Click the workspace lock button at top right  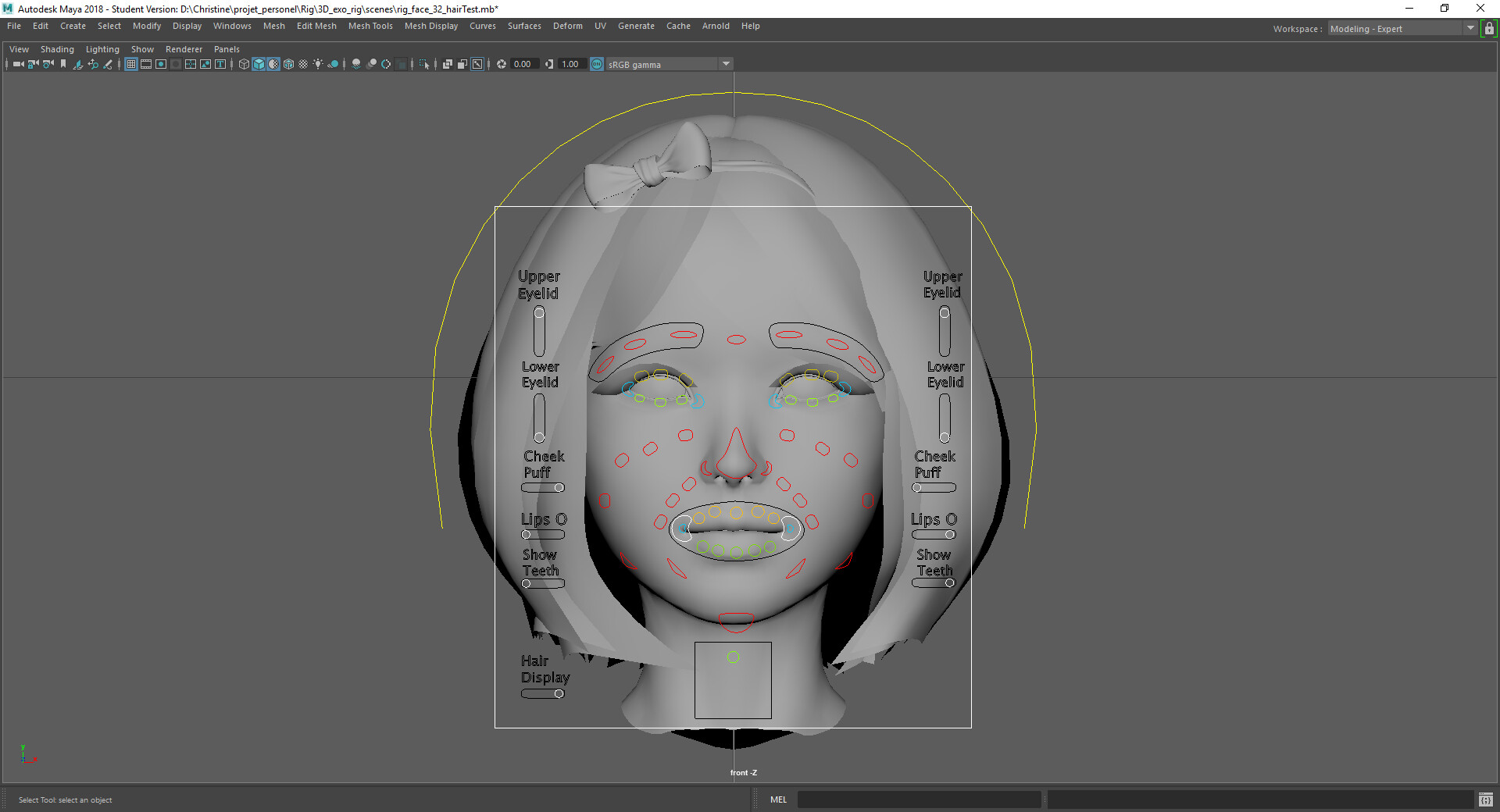point(1490,28)
